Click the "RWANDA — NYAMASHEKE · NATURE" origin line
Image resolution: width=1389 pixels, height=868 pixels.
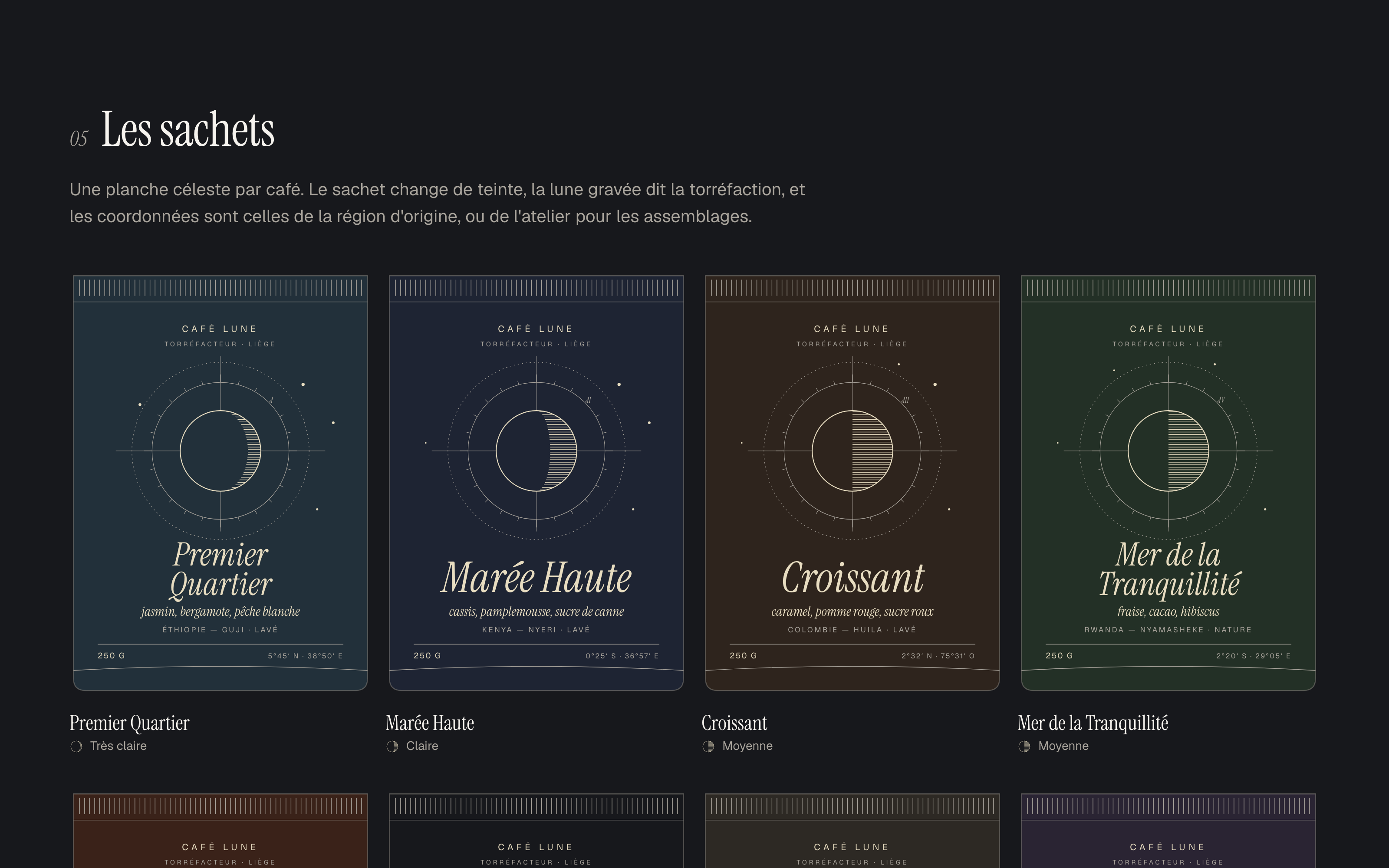coord(1168,630)
